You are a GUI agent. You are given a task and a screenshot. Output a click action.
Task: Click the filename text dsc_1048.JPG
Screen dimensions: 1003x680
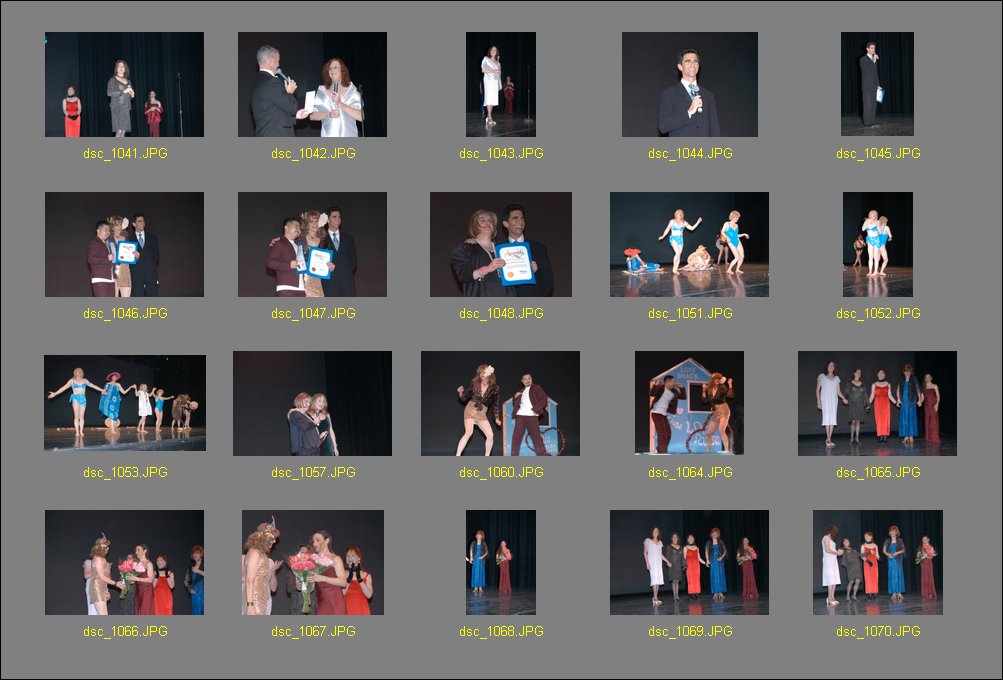(x=502, y=313)
